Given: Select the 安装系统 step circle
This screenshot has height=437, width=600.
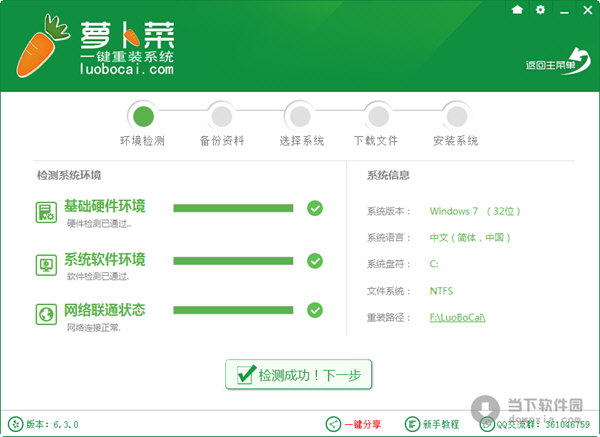Looking at the screenshot, I should point(457,116).
